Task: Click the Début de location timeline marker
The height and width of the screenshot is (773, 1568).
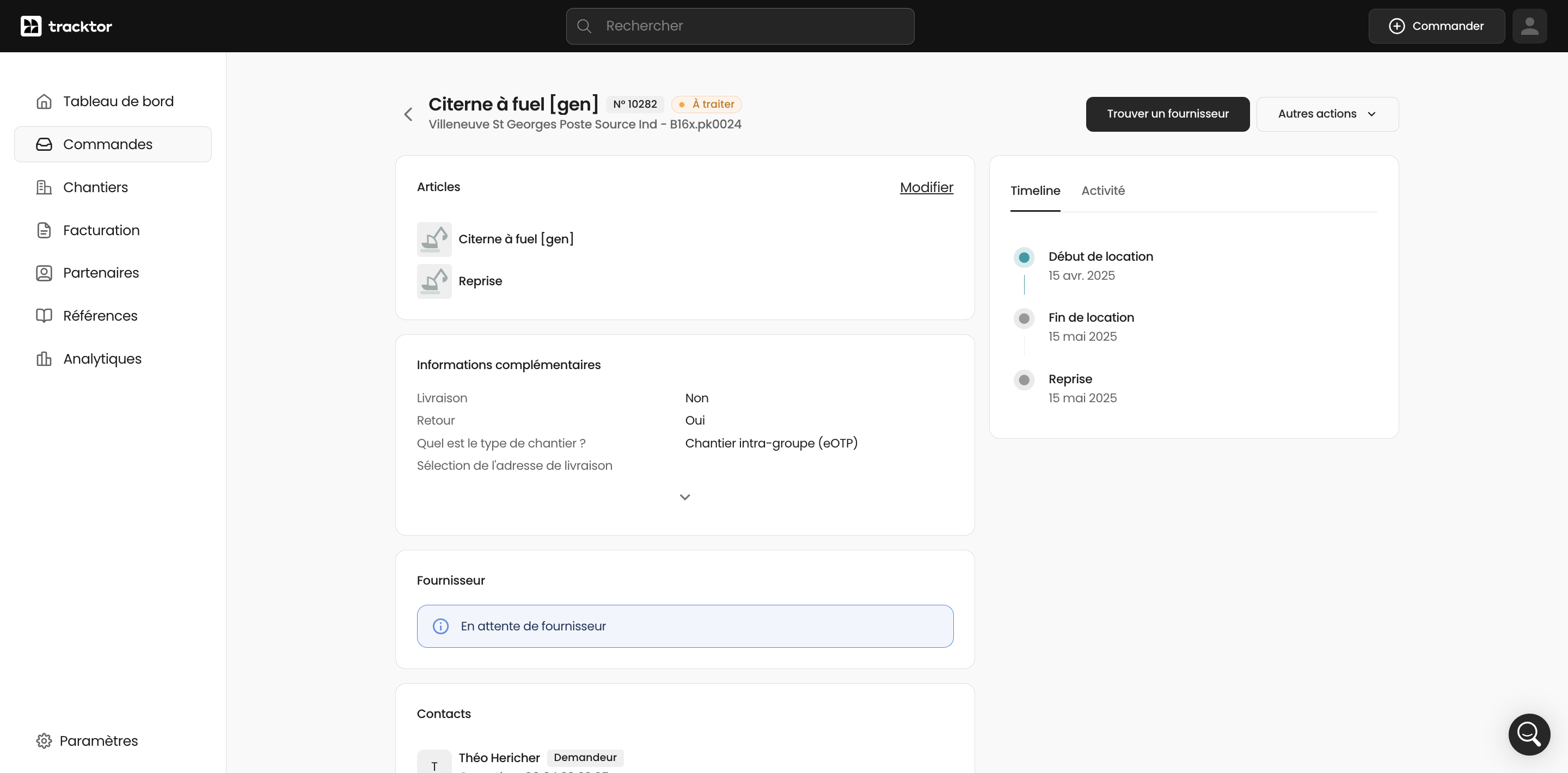Action: pos(1024,257)
